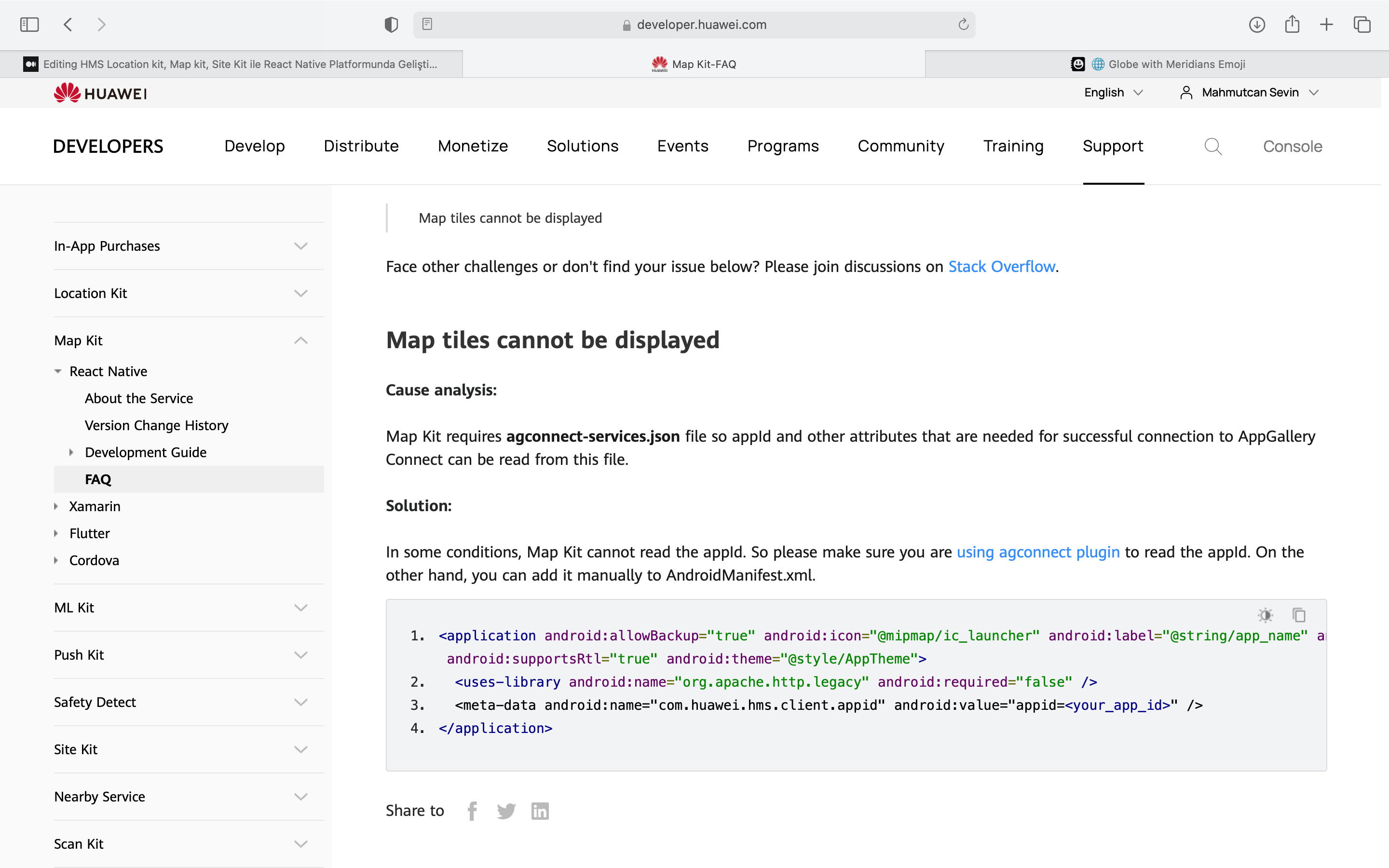Share to LinkedIn icon
Image resolution: width=1389 pixels, height=868 pixels.
540,811
